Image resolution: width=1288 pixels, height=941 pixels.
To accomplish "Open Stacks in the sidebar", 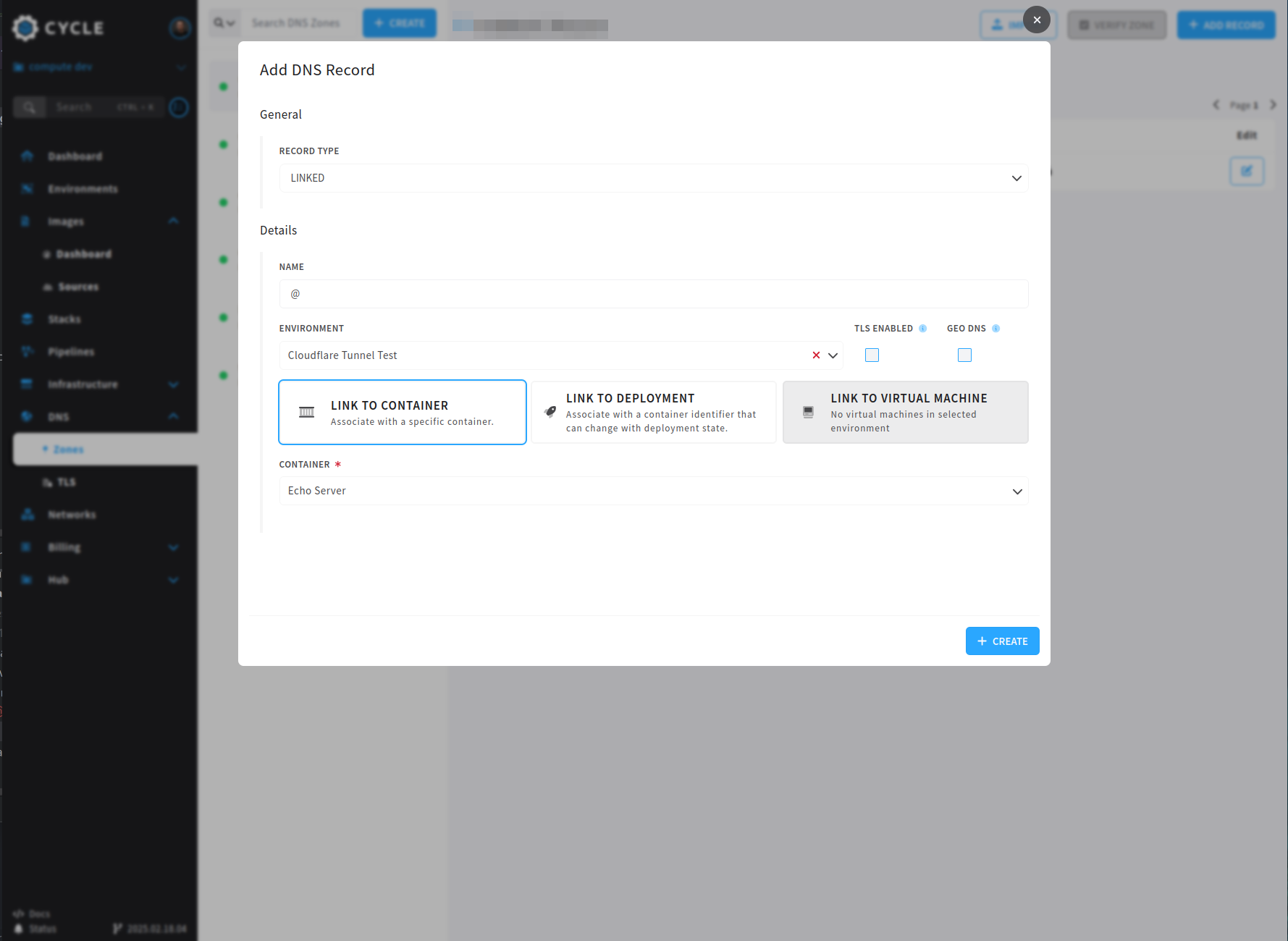I will 64,319.
